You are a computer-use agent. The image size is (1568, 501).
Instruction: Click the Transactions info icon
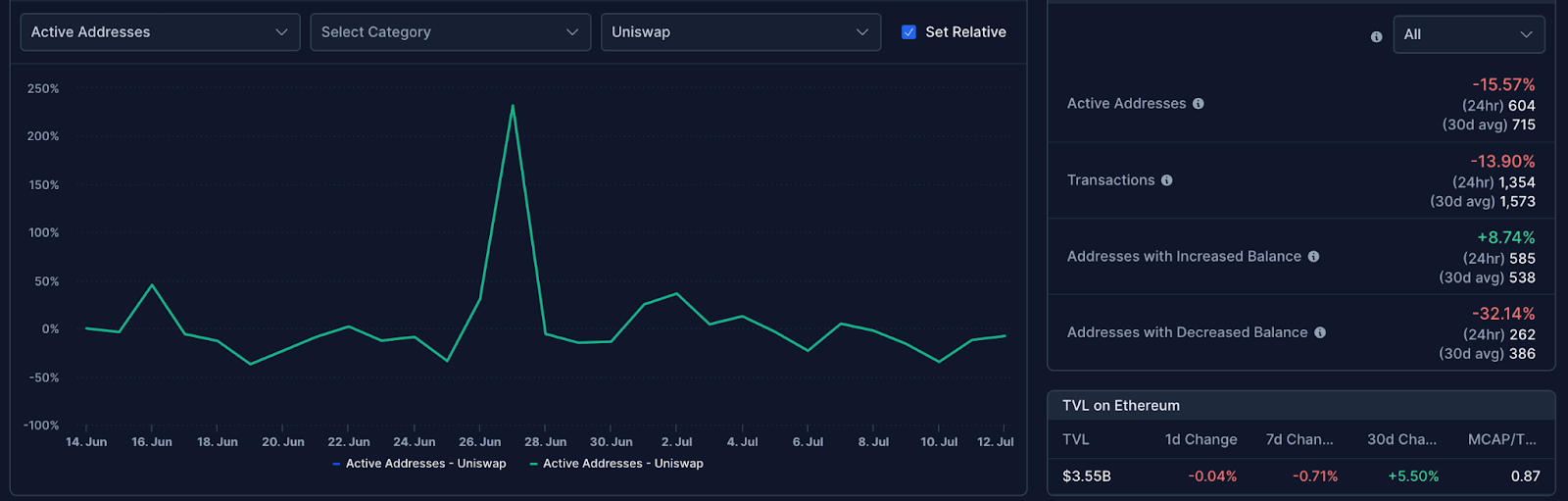[1166, 180]
